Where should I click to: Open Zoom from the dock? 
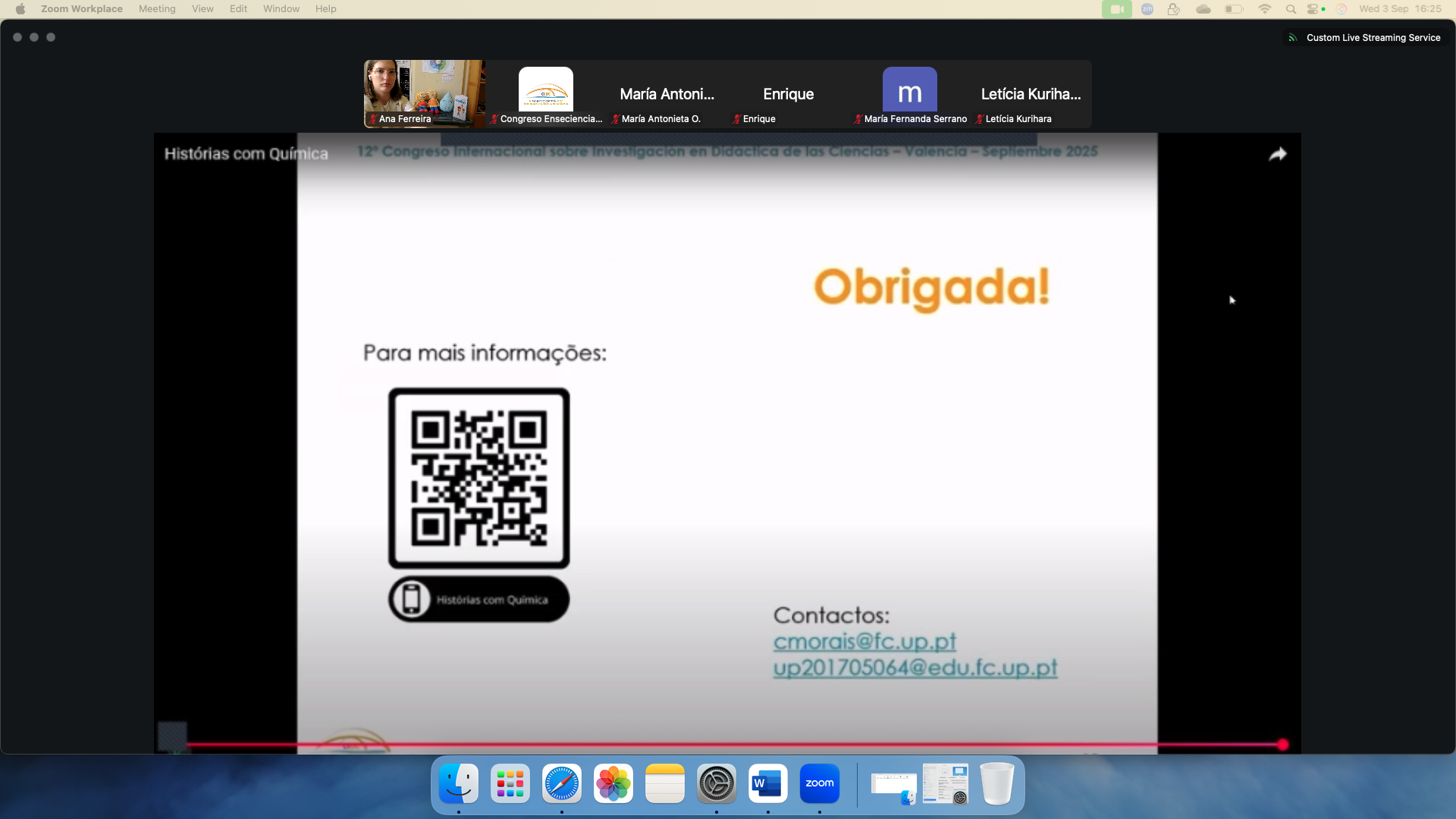pyautogui.click(x=819, y=783)
